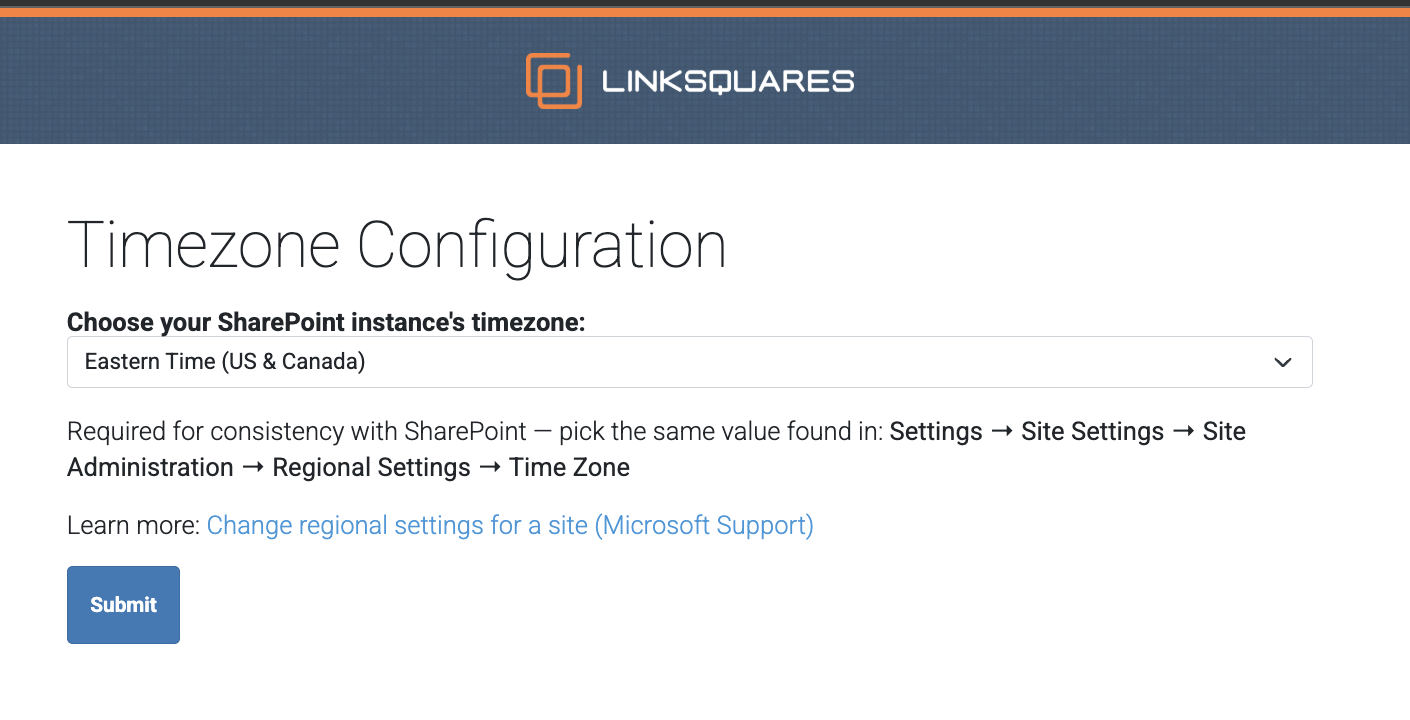
Task: Click the Choose your SharePoint instance's timezone label
Action: [326, 323]
